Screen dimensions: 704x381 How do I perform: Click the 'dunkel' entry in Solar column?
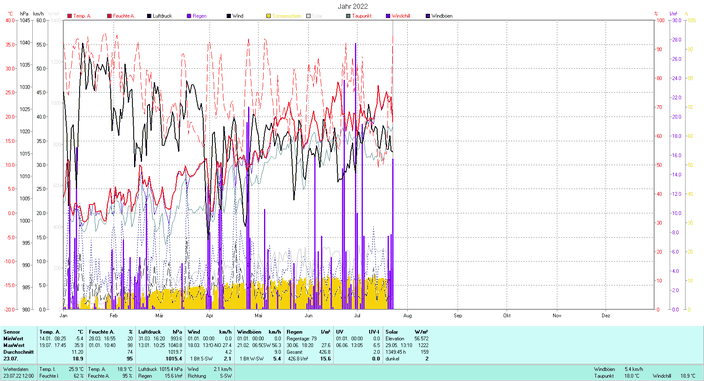tap(392, 359)
